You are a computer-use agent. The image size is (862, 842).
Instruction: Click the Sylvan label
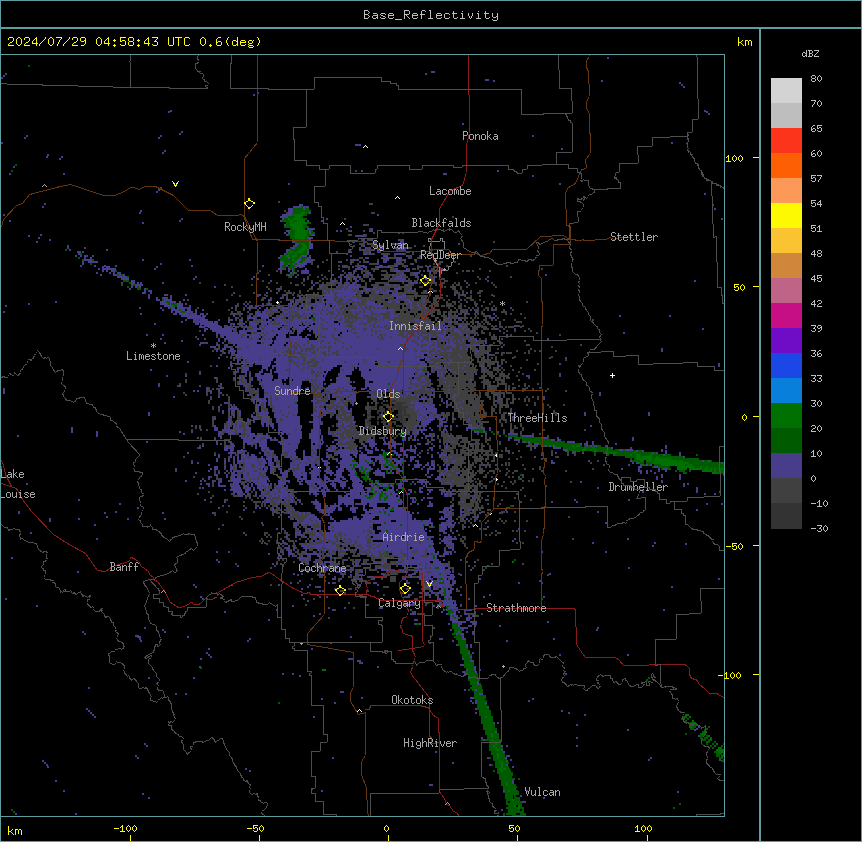click(390, 245)
